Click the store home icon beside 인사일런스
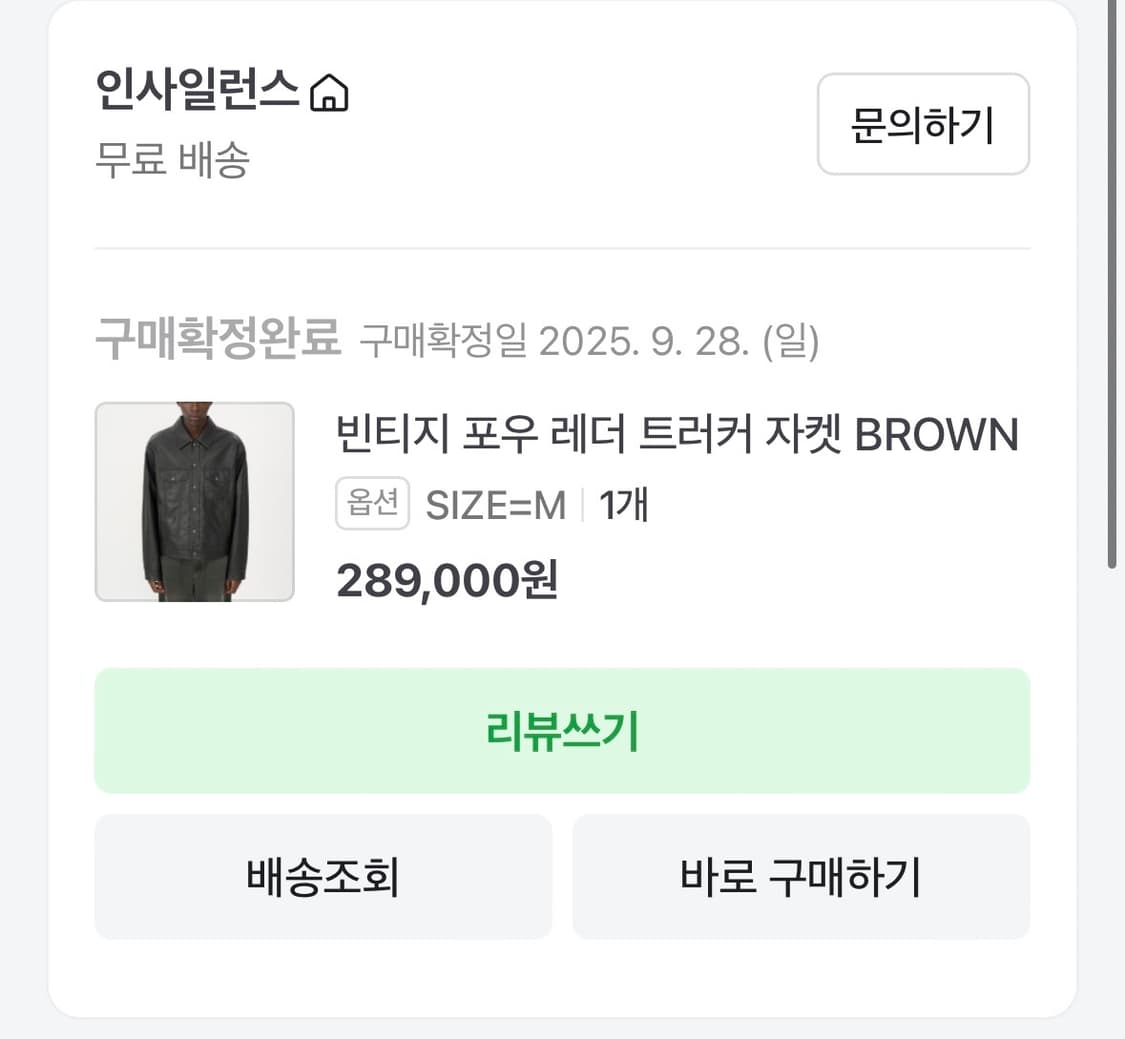Screen dimensions: 1125x1039 coord(330,94)
